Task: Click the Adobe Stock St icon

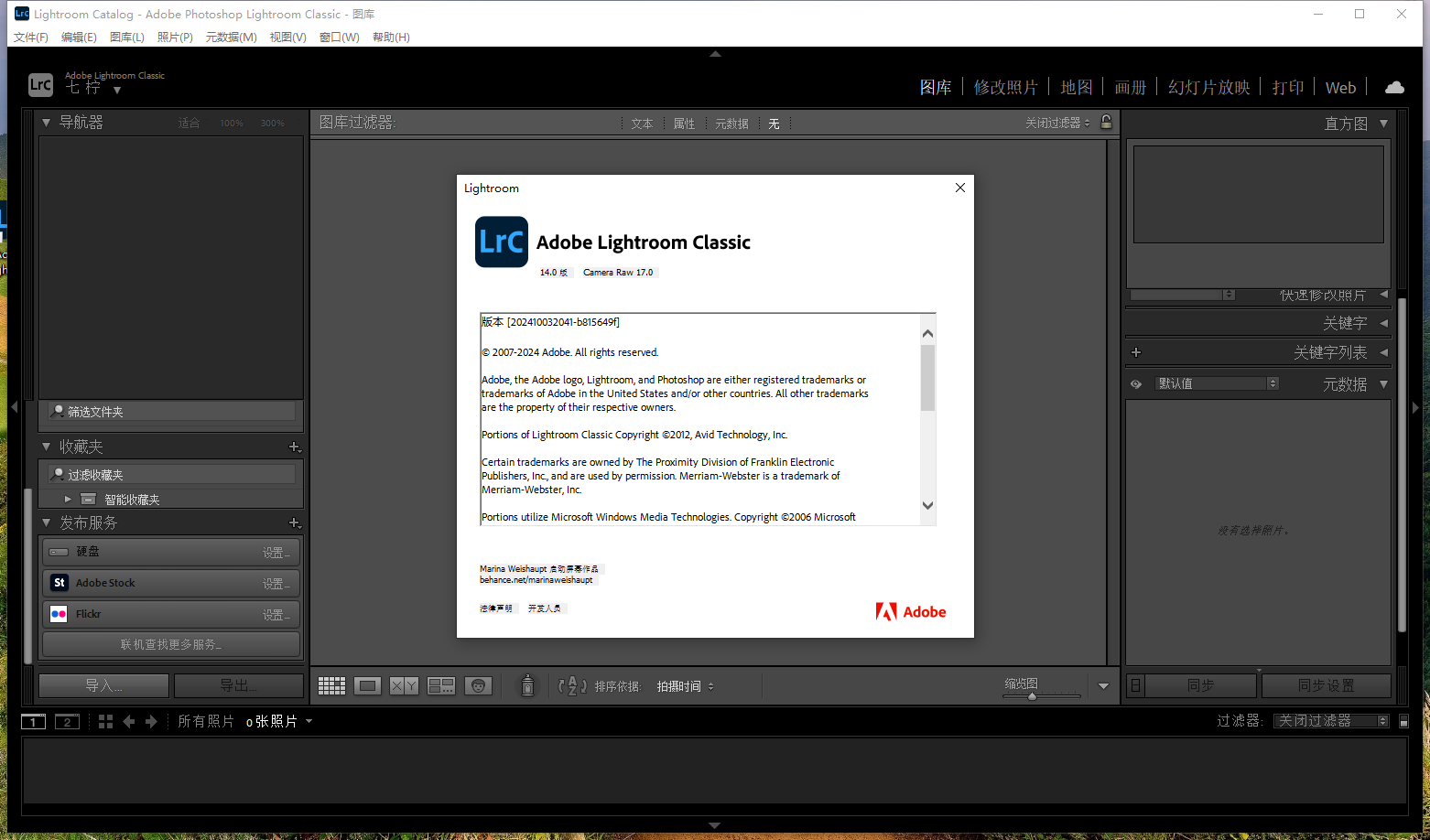Action: [60, 583]
